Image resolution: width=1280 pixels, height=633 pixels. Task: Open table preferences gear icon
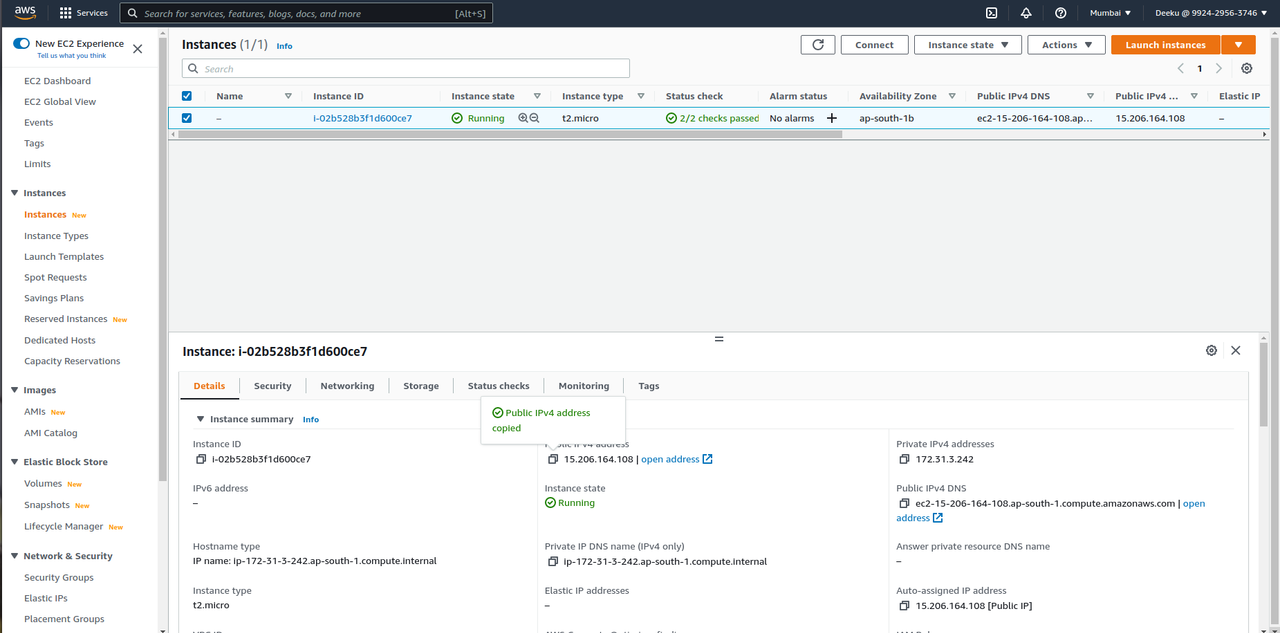pyautogui.click(x=1246, y=69)
